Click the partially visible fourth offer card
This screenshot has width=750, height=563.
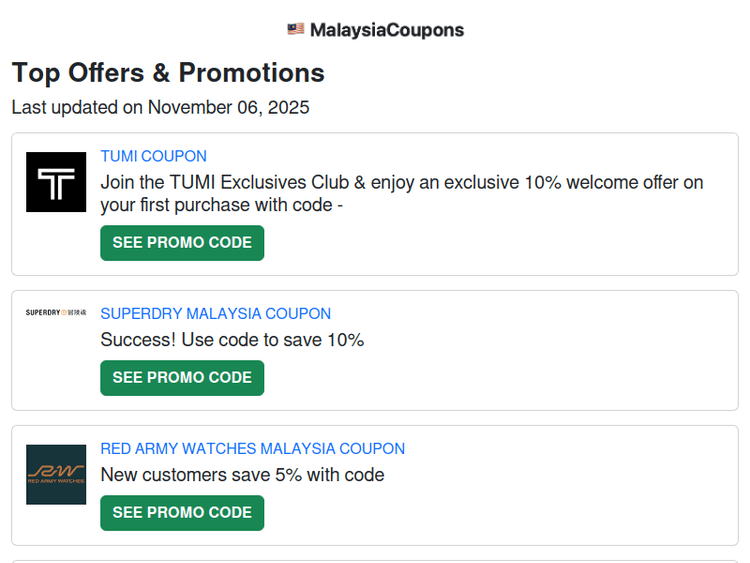click(375, 561)
